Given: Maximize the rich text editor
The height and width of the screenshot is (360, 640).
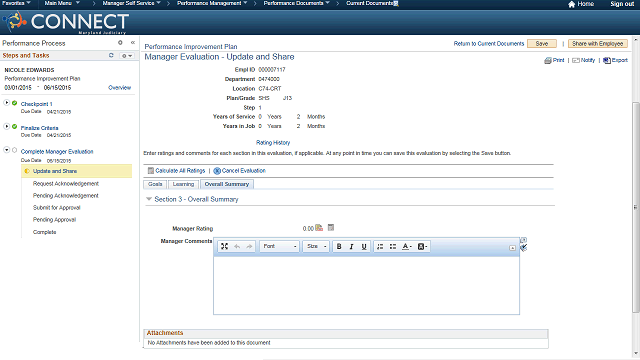Looking at the screenshot, I should pyautogui.click(x=224, y=247).
